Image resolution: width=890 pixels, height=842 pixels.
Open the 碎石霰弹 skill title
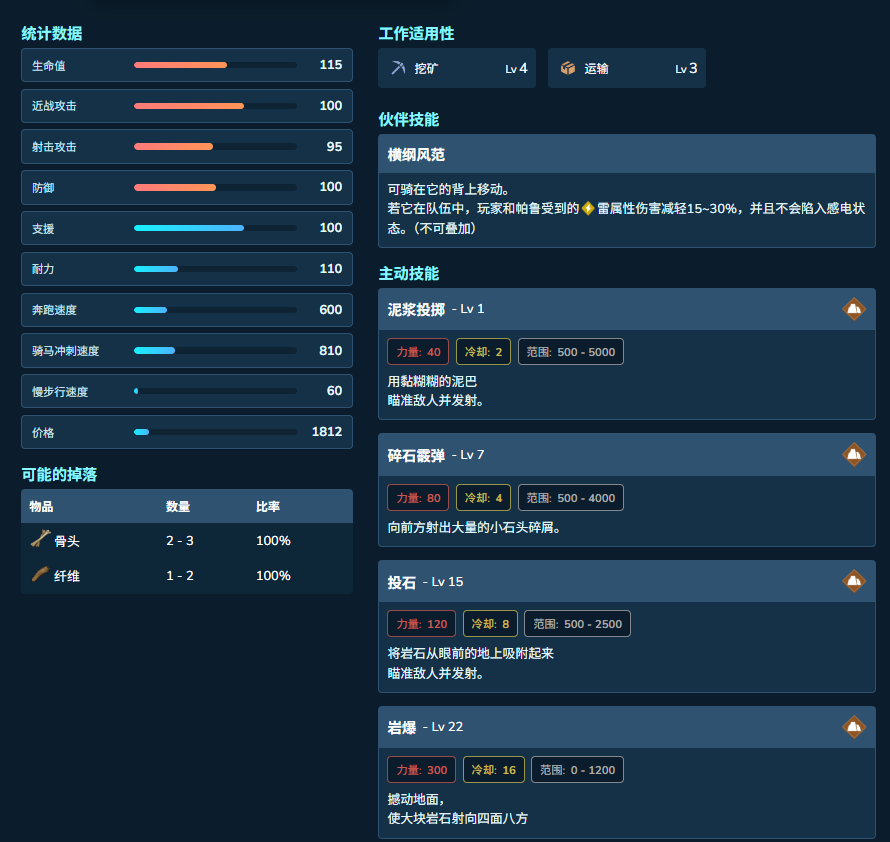click(416, 455)
